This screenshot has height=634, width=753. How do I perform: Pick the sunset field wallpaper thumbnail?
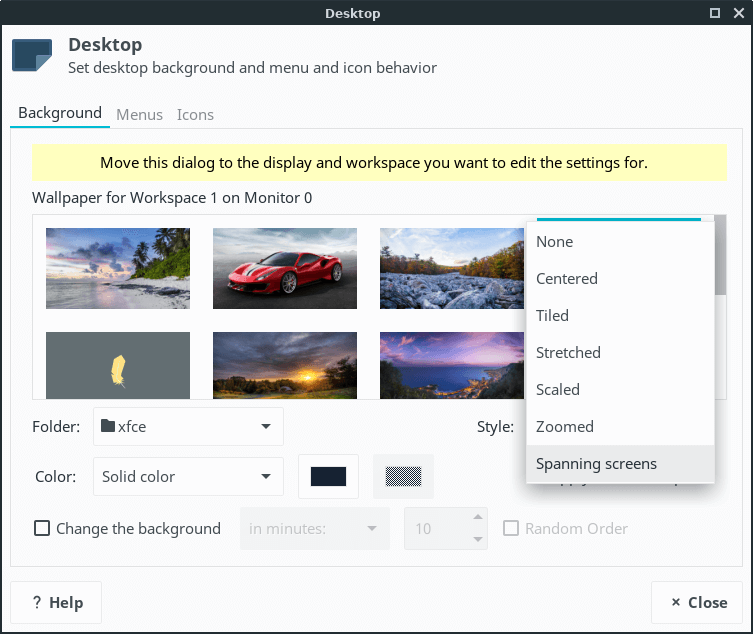[285, 366]
